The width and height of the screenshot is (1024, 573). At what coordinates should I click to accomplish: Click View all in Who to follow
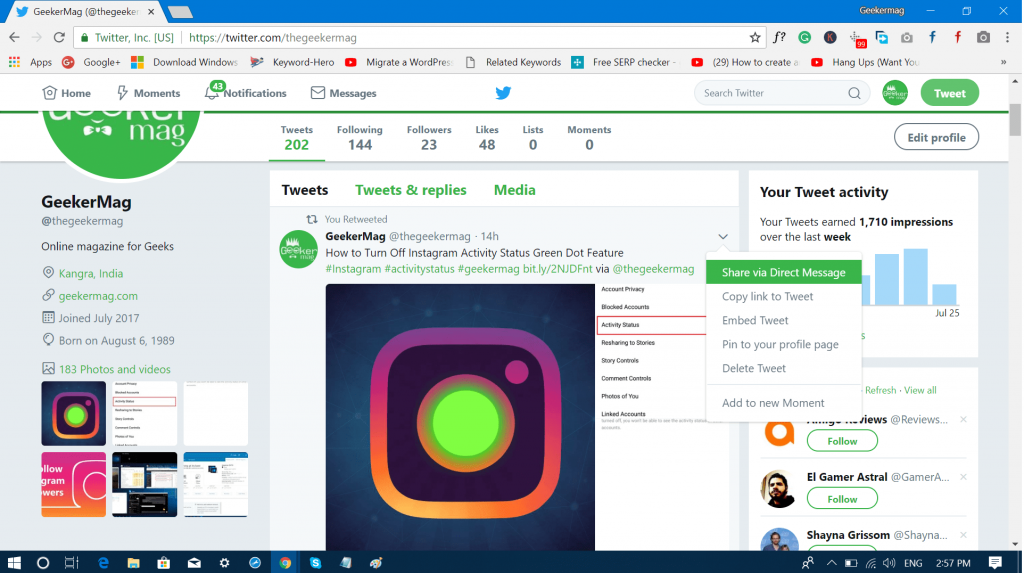point(920,390)
